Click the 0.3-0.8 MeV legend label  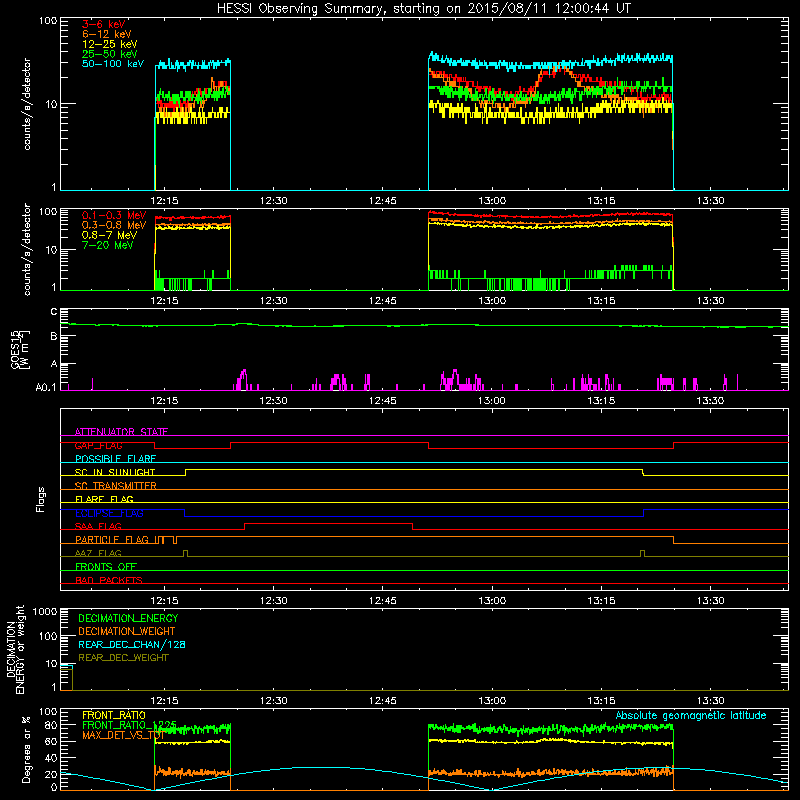click(114, 225)
